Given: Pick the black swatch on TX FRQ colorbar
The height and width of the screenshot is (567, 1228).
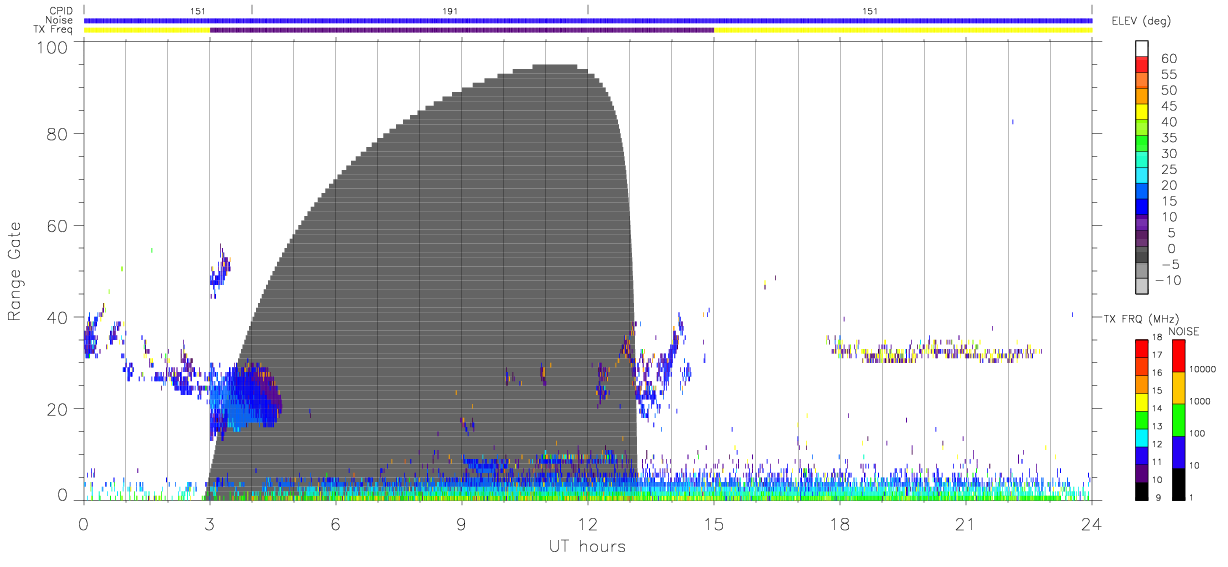Looking at the screenshot, I should tap(1141, 490).
